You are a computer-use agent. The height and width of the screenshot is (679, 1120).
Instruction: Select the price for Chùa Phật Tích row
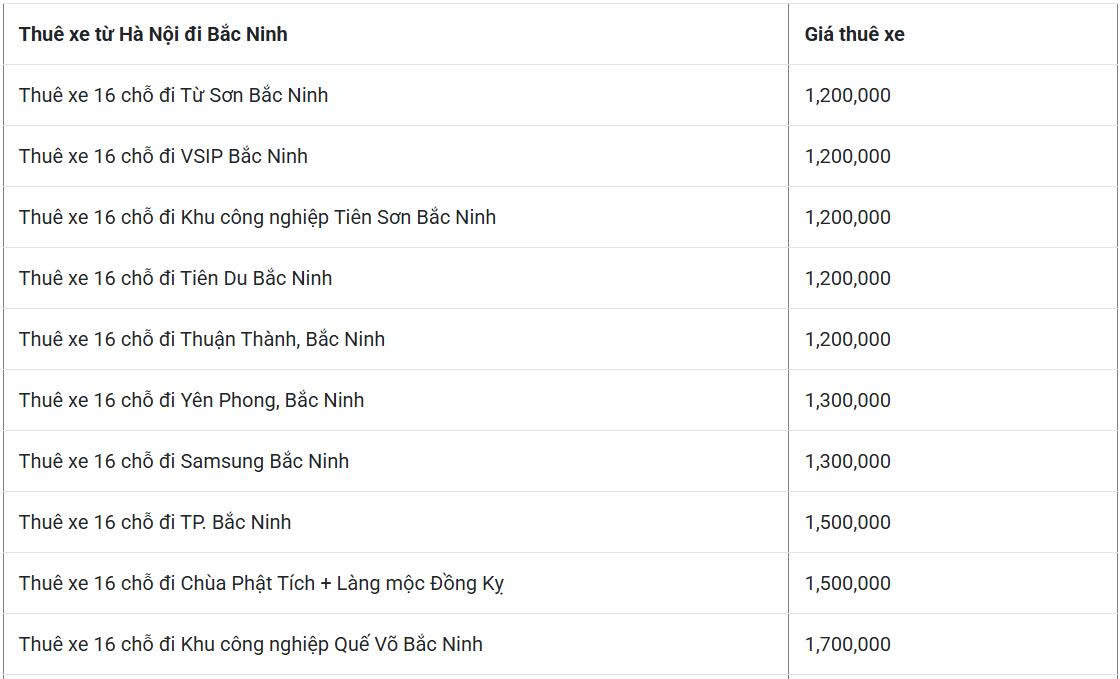coord(847,583)
